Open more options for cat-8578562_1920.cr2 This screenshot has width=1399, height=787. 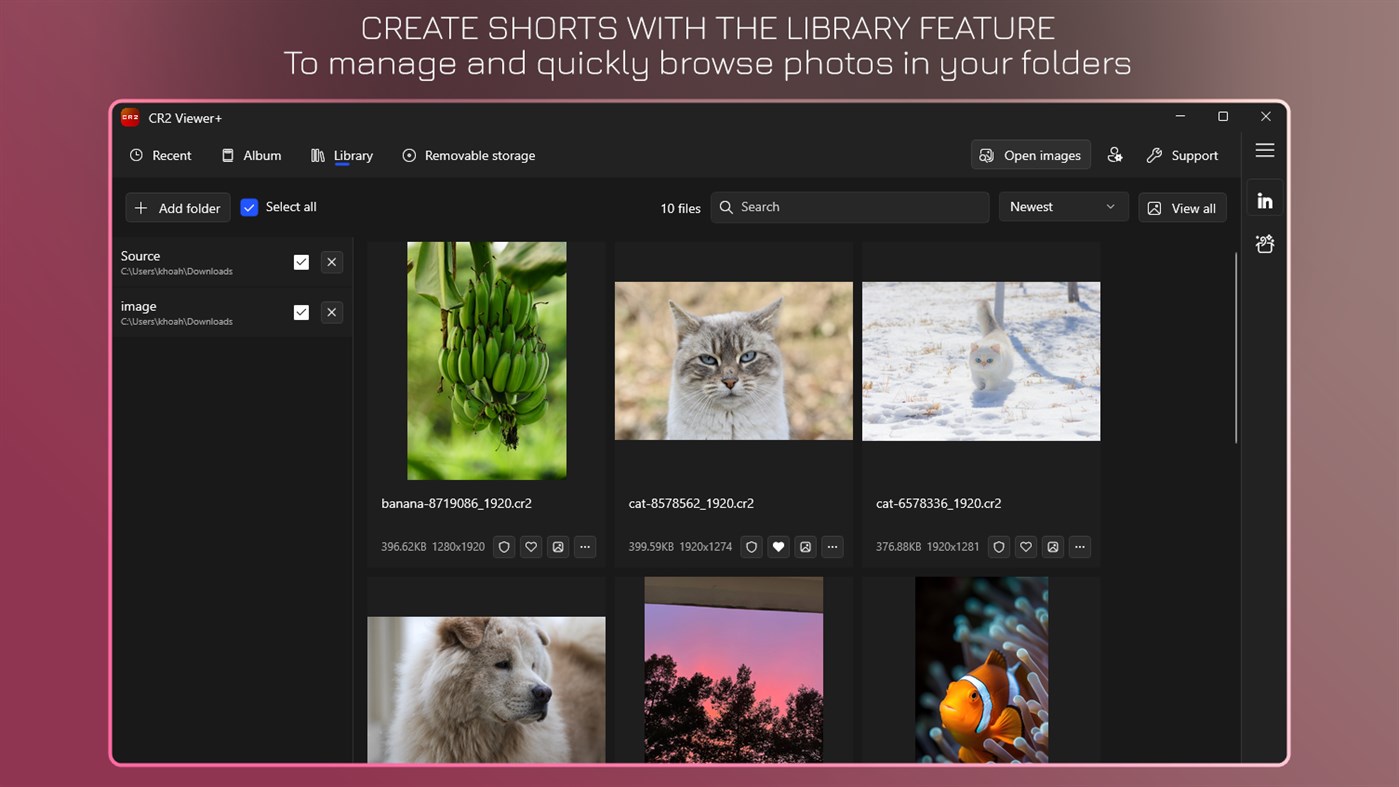pos(832,547)
